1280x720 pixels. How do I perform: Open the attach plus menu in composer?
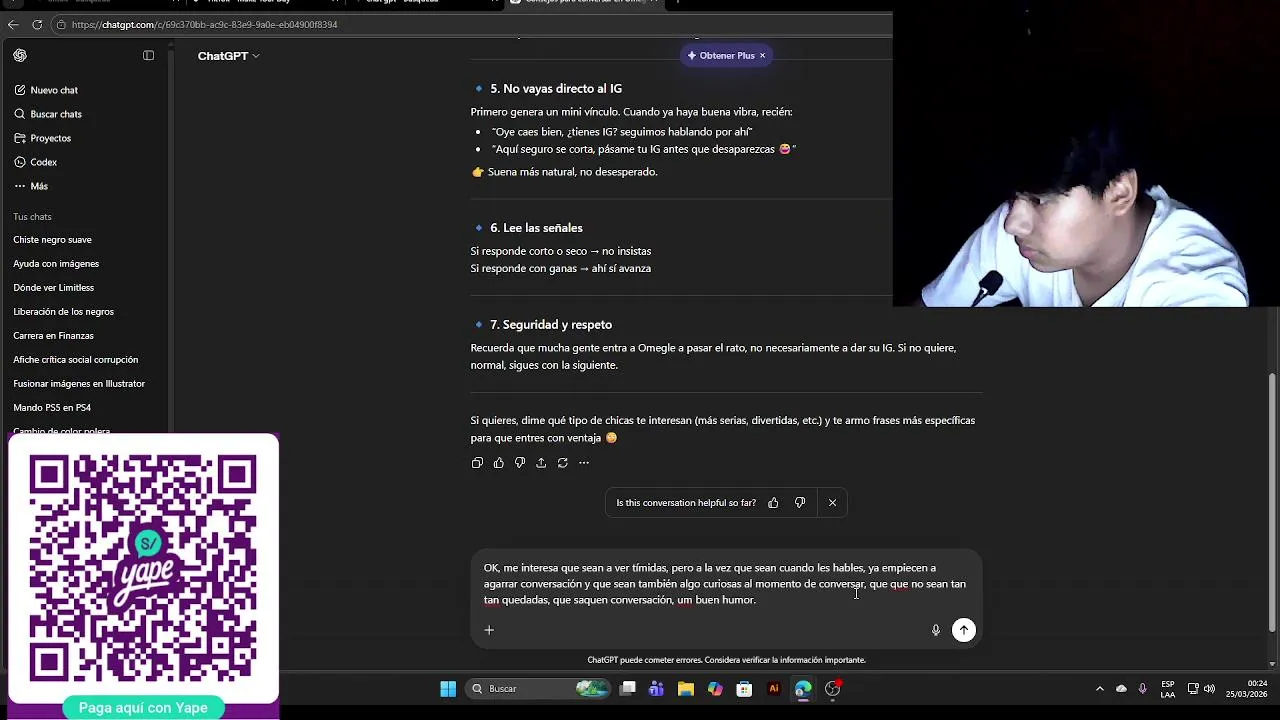tap(489, 630)
